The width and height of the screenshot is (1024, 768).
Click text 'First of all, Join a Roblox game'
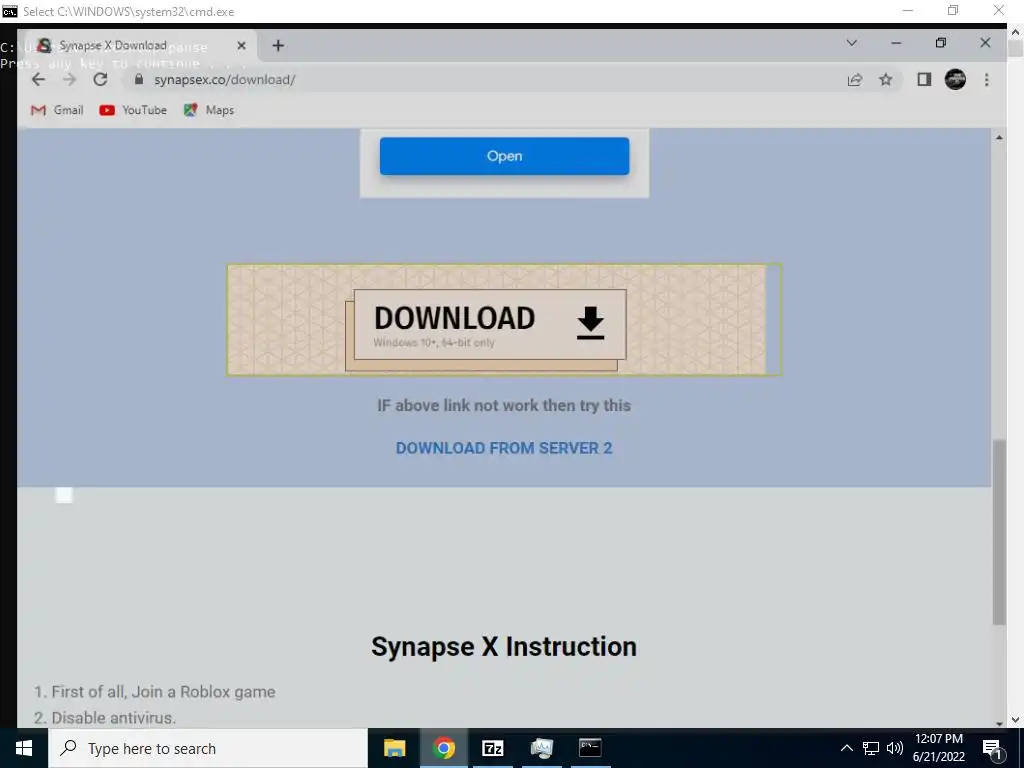[x=163, y=692]
